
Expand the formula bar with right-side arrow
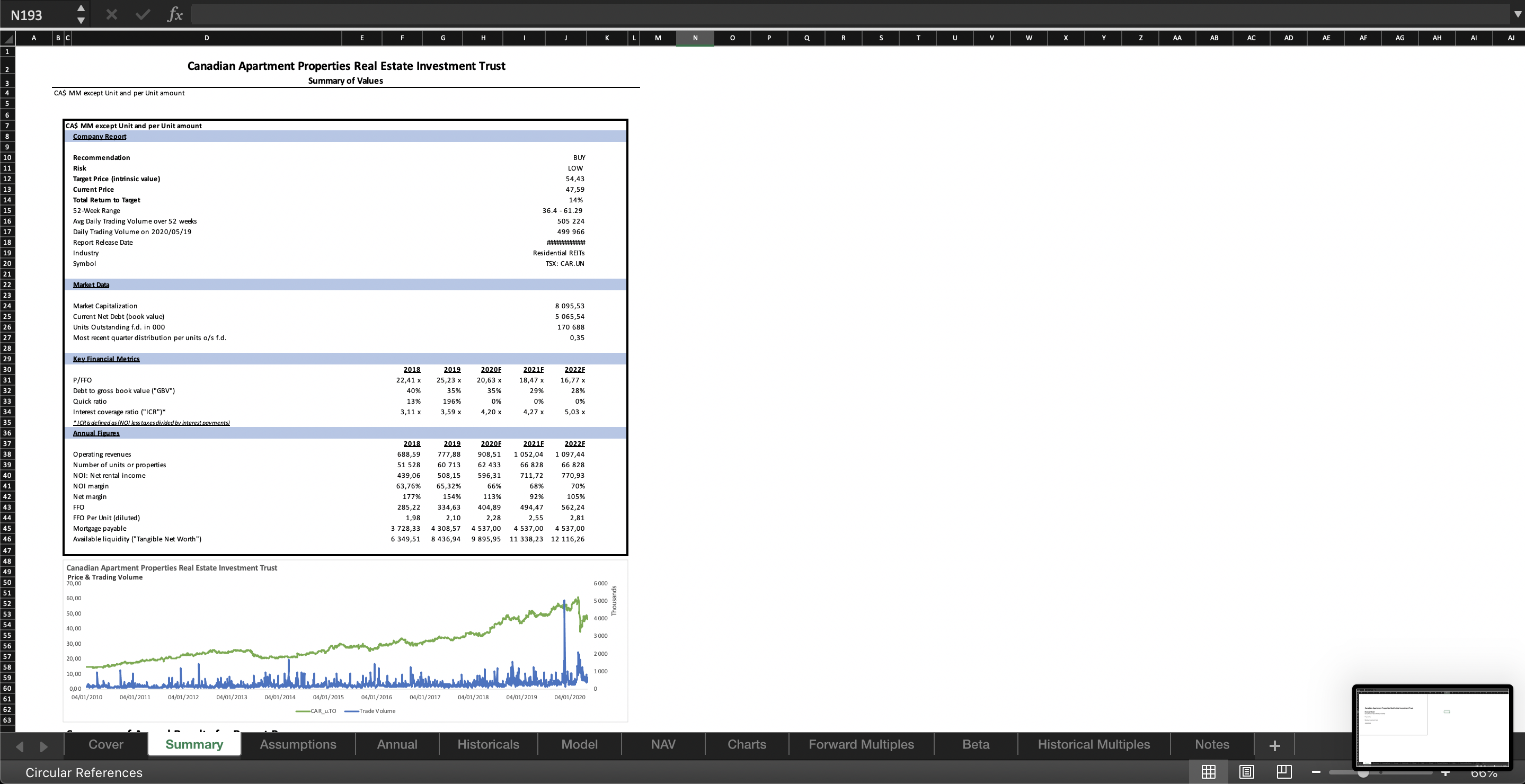(1517, 15)
